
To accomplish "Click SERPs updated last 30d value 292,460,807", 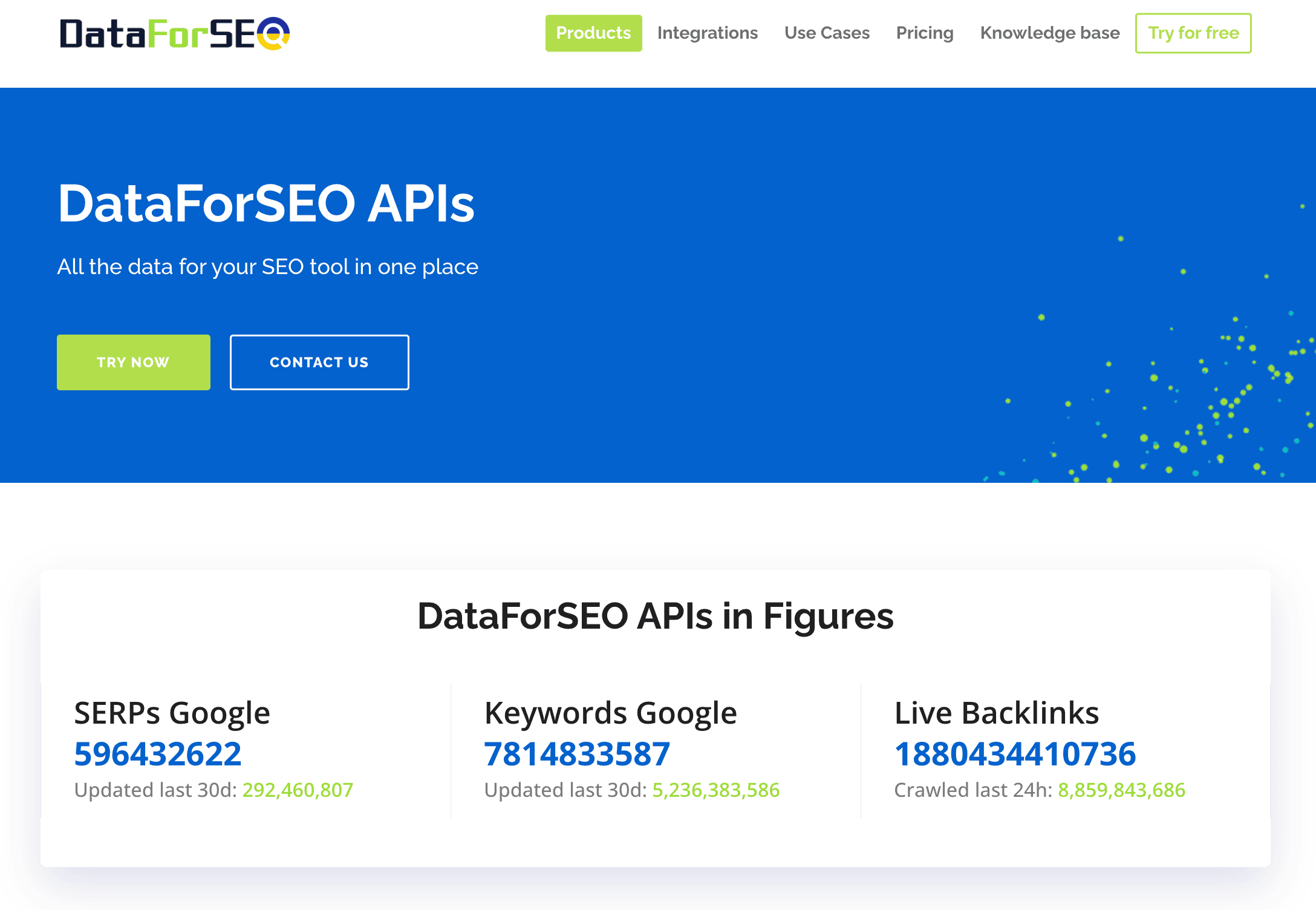I will 298,790.
